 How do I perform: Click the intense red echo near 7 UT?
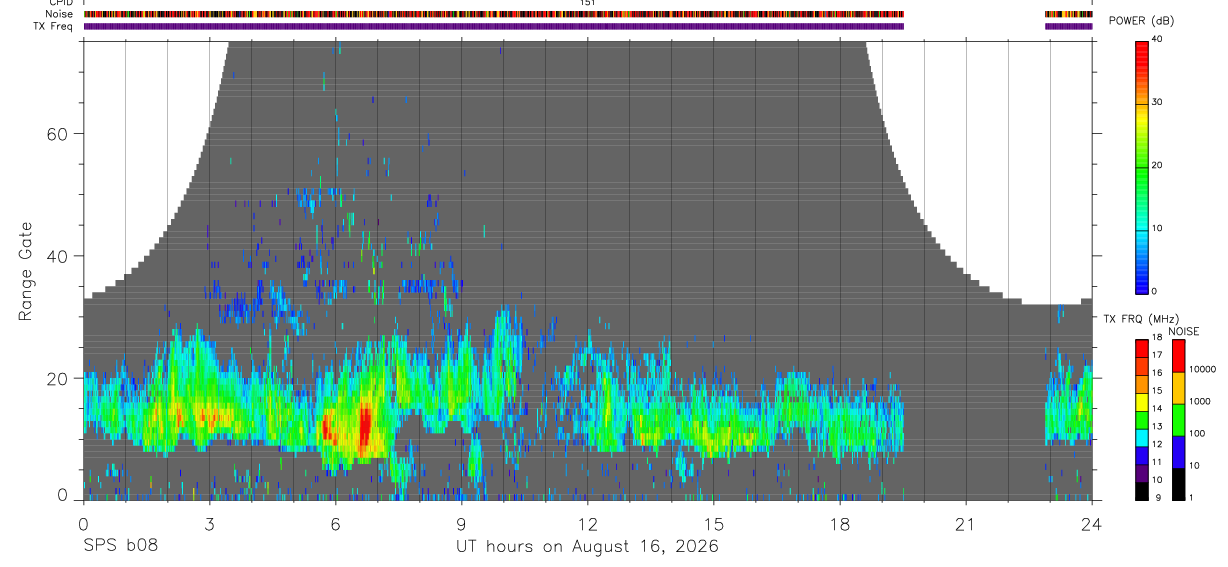point(365,428)
